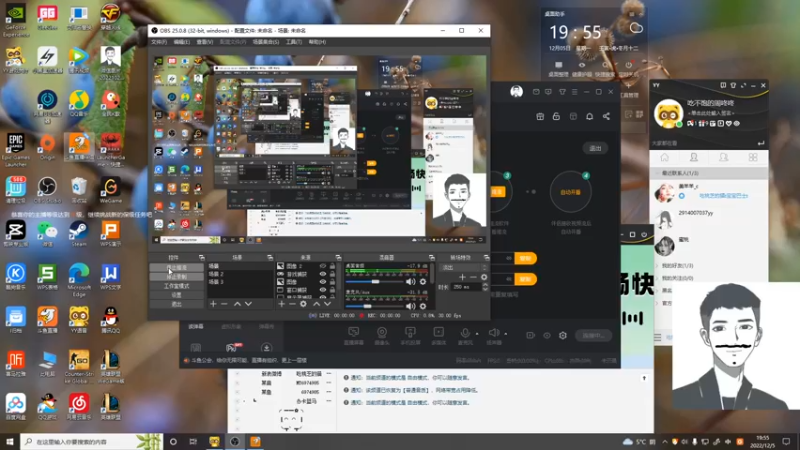Click upper orange copy button in Douyu
This screenshot has width=800, height=450.
[x=525, y=258]
